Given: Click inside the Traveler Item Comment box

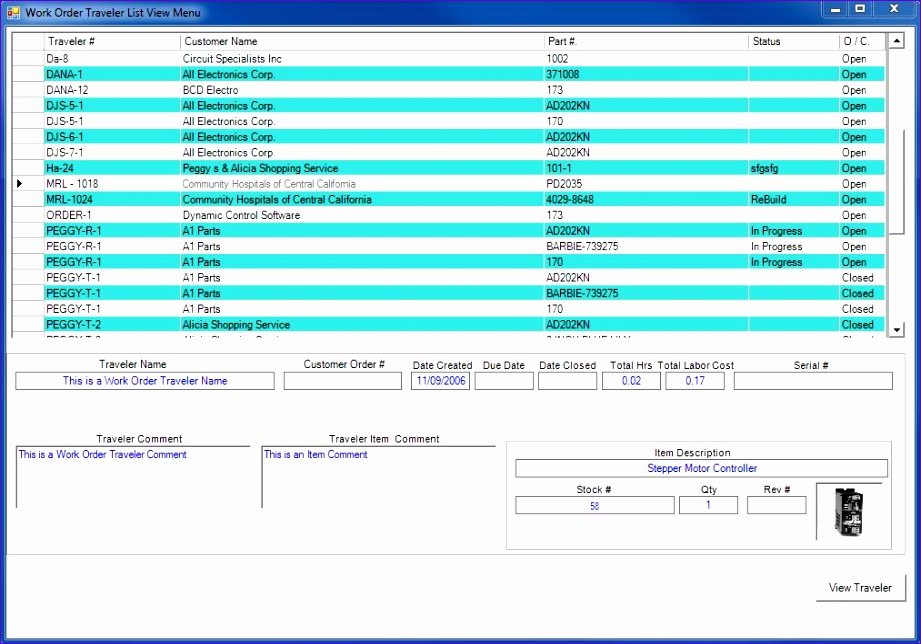Looking at the screenshot, I should point(379,477).
